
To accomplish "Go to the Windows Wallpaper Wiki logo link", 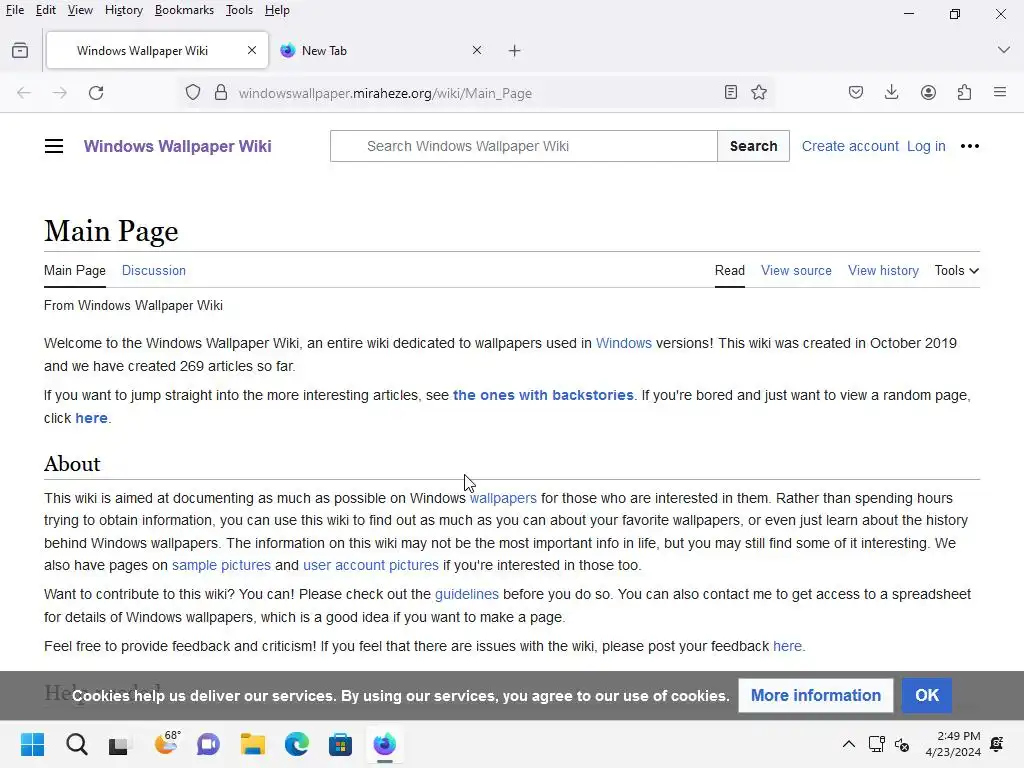I will tap(178, 146).
